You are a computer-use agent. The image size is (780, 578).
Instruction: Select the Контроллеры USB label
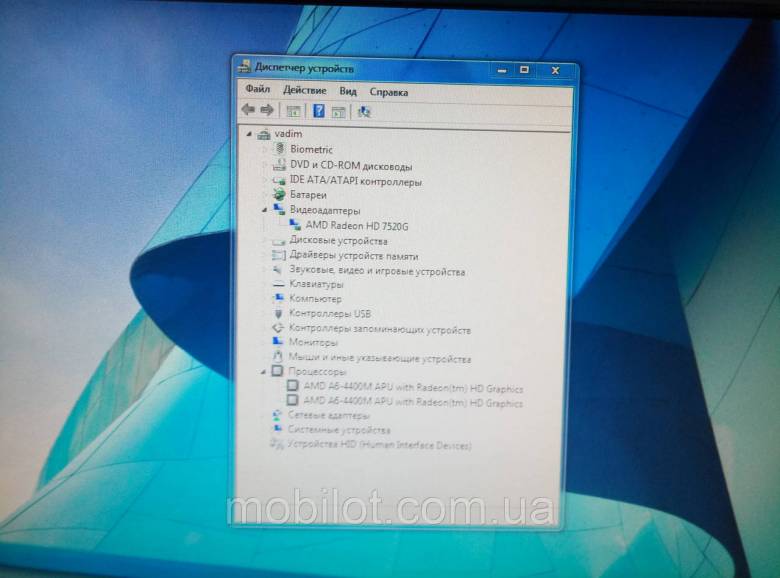pos(330,314)
